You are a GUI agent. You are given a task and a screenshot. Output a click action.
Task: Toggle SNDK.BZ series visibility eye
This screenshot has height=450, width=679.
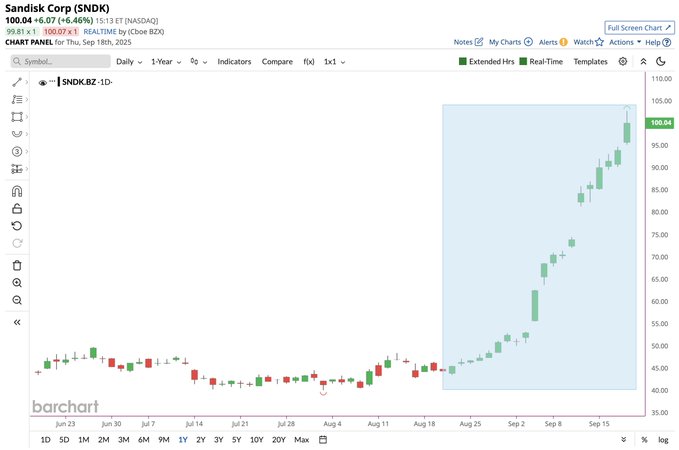tap(42, 82)
